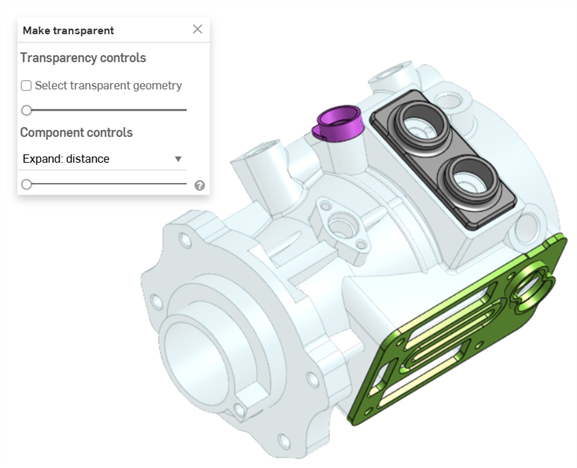The width and height of the screenshot is (577, 468).
Task: Click the small oval flange on housing
Action: coord(339,229)
